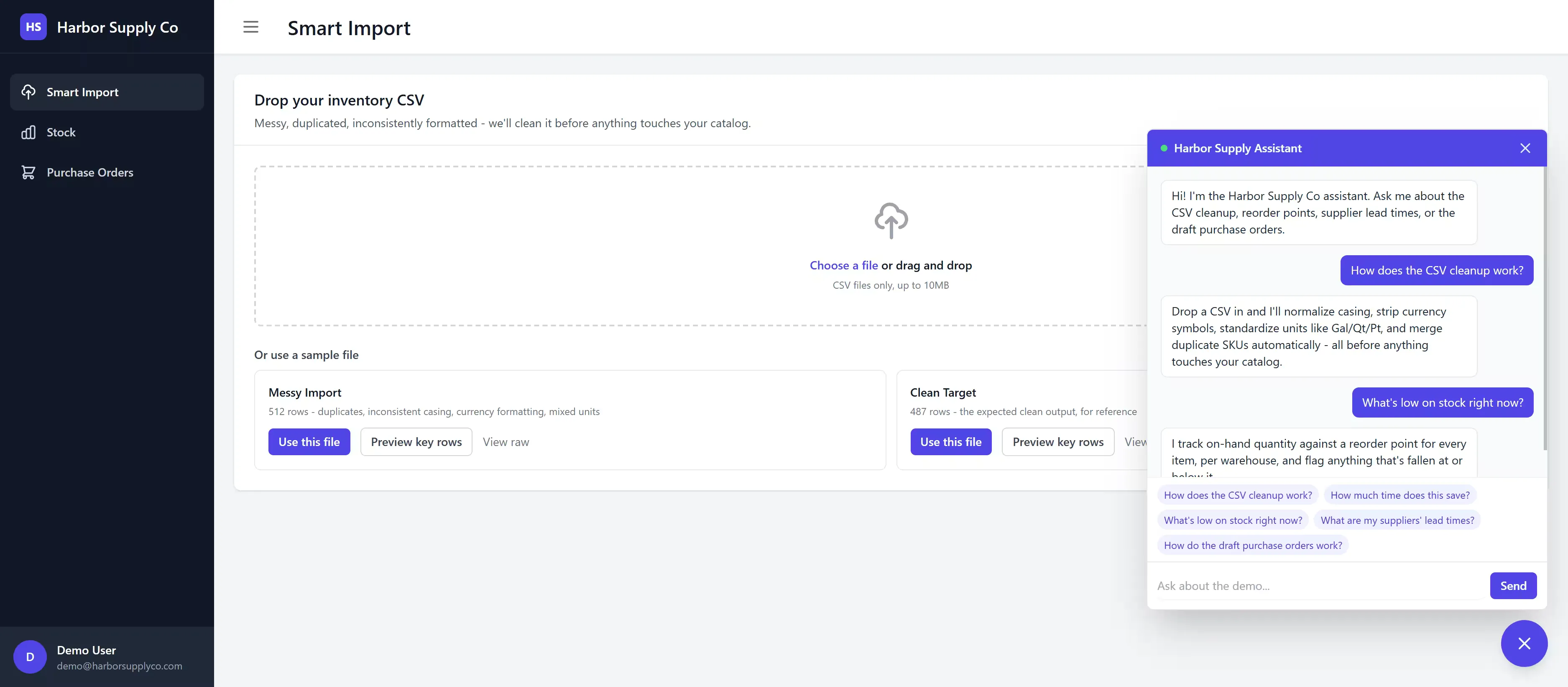Use the Clean Target sample file

click(x=951, y=441)
